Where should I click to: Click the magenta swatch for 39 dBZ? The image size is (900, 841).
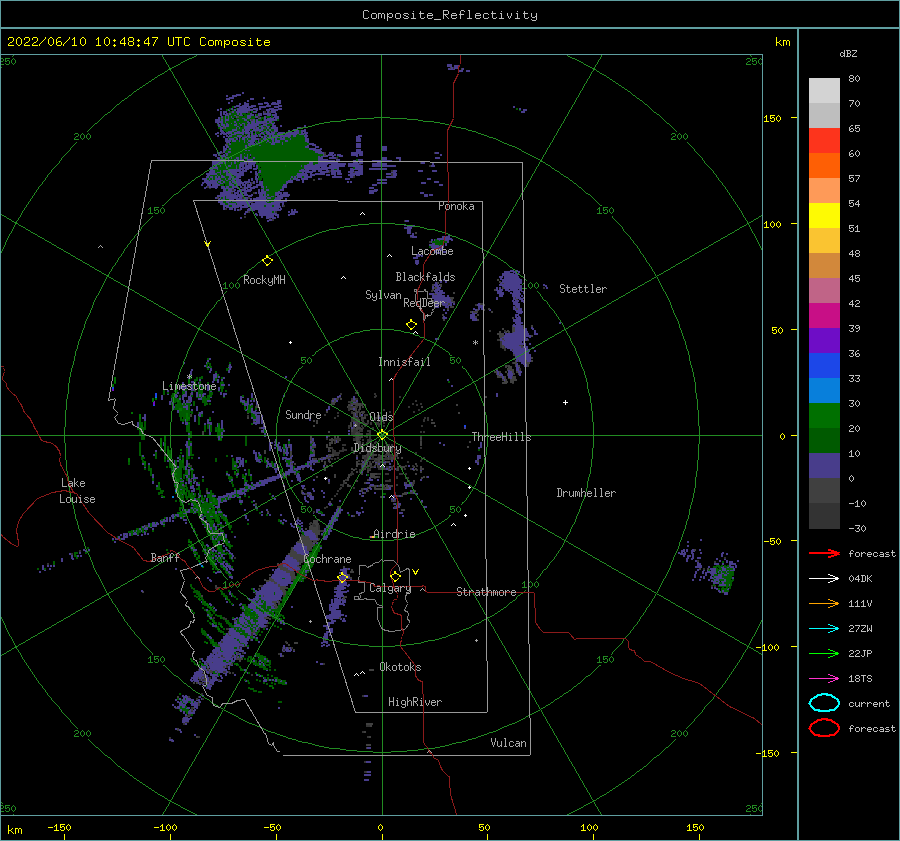click(x=824, y=315)
